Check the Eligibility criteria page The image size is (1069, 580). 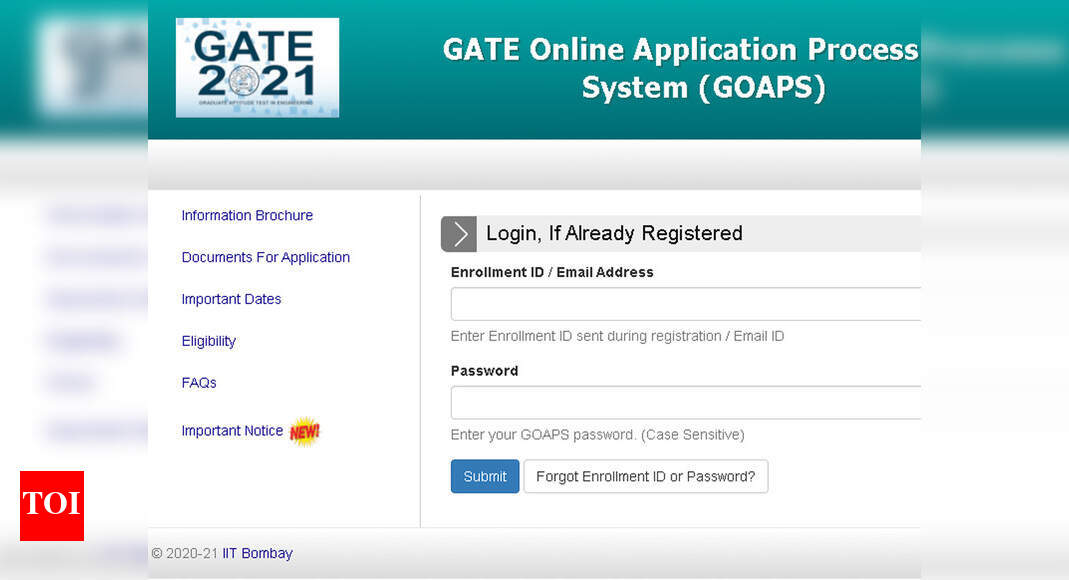(208, 341)
